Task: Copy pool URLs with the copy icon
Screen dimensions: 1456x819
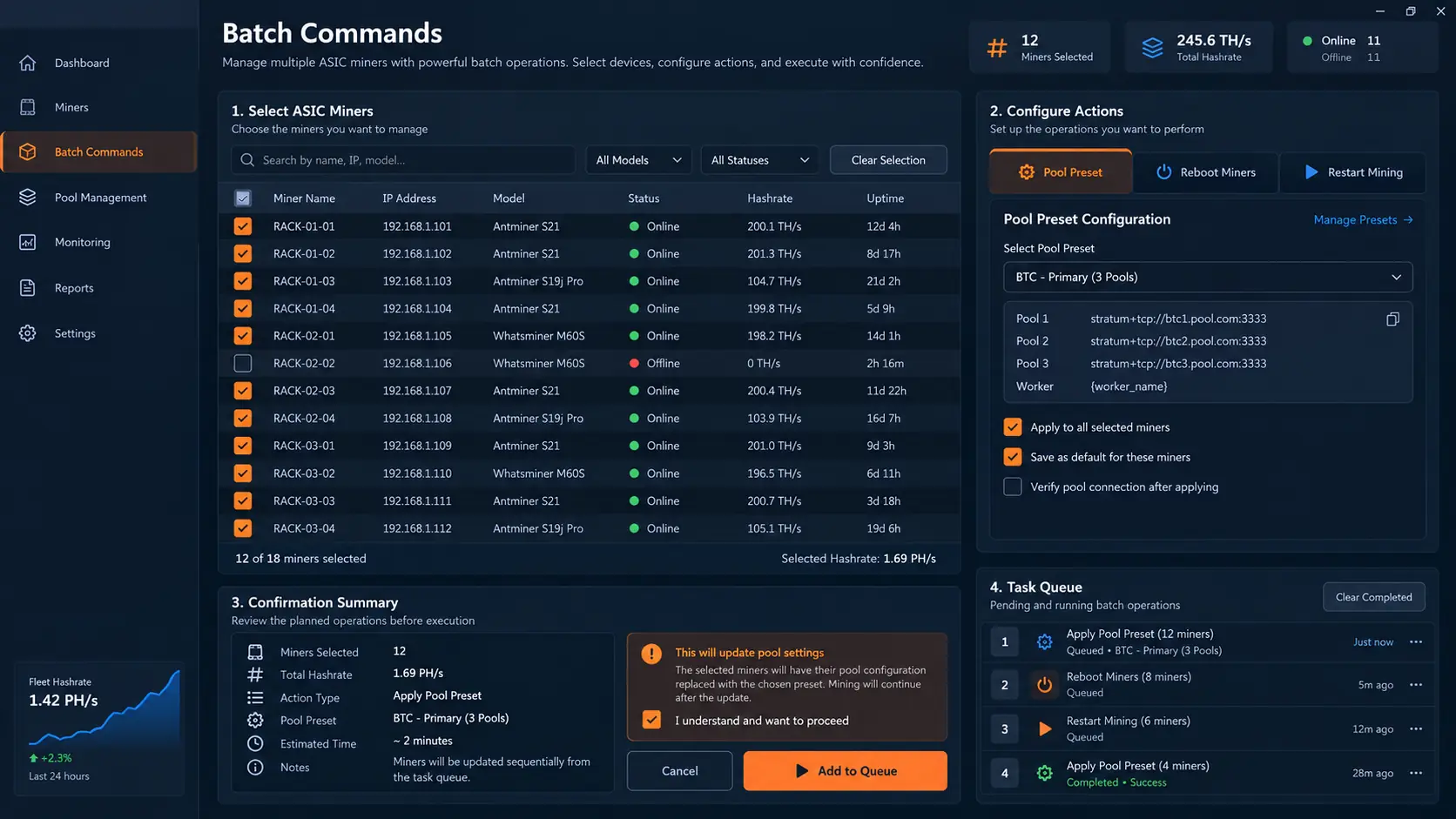Action: [1392, 319]
